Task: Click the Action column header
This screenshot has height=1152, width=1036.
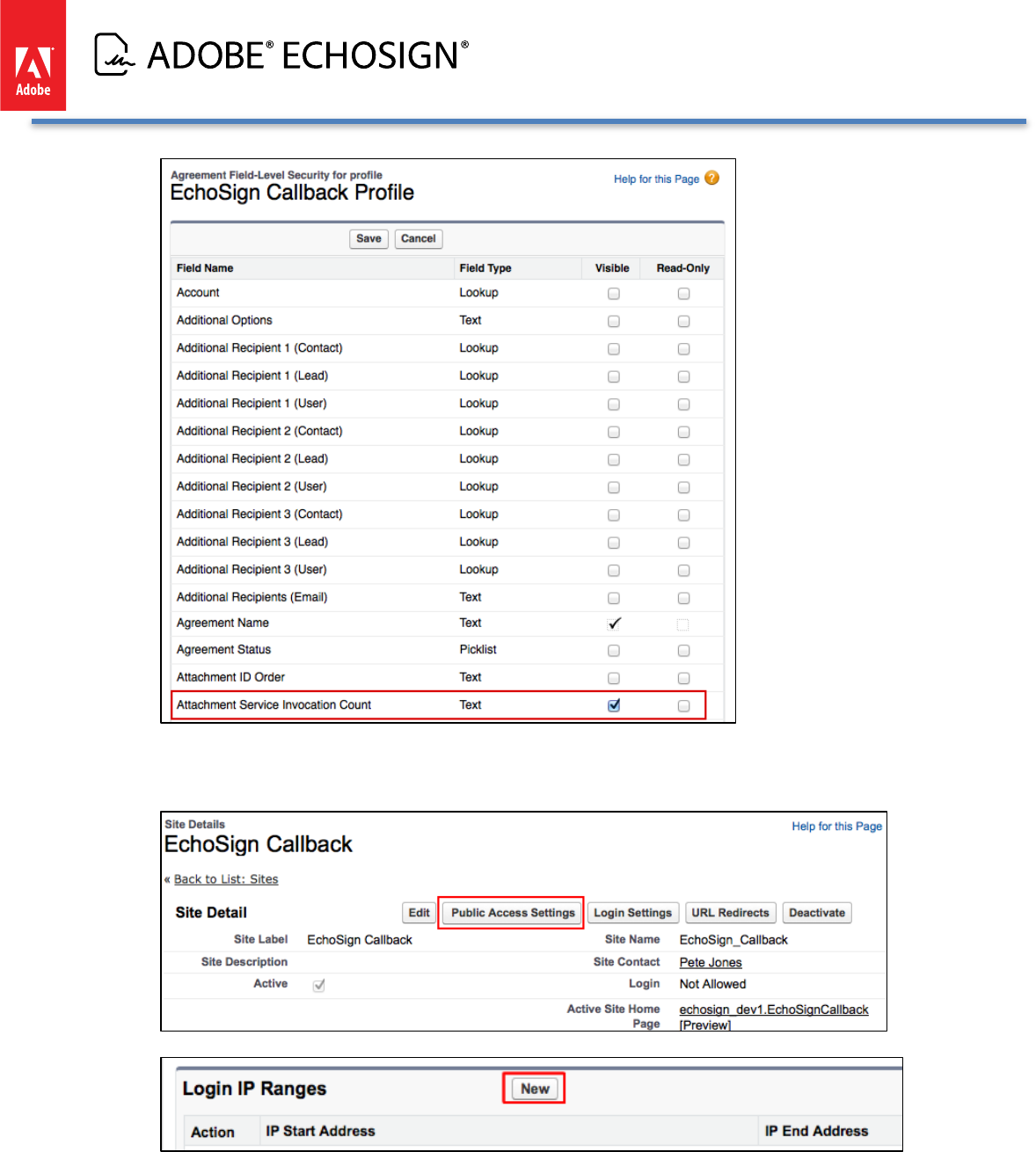Action: [x=213, y=1133]
